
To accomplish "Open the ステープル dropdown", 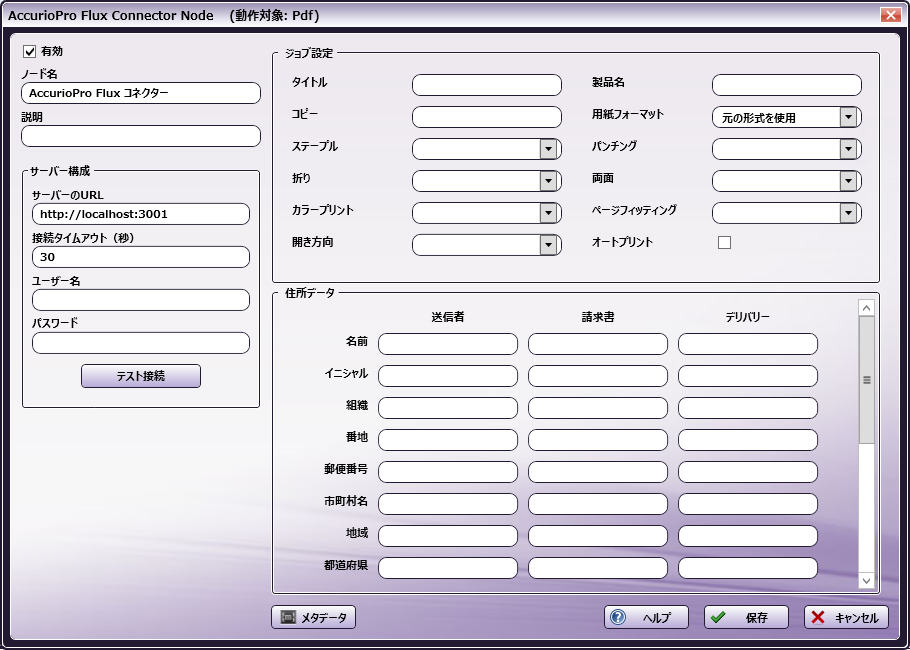I will coord(487,149).
